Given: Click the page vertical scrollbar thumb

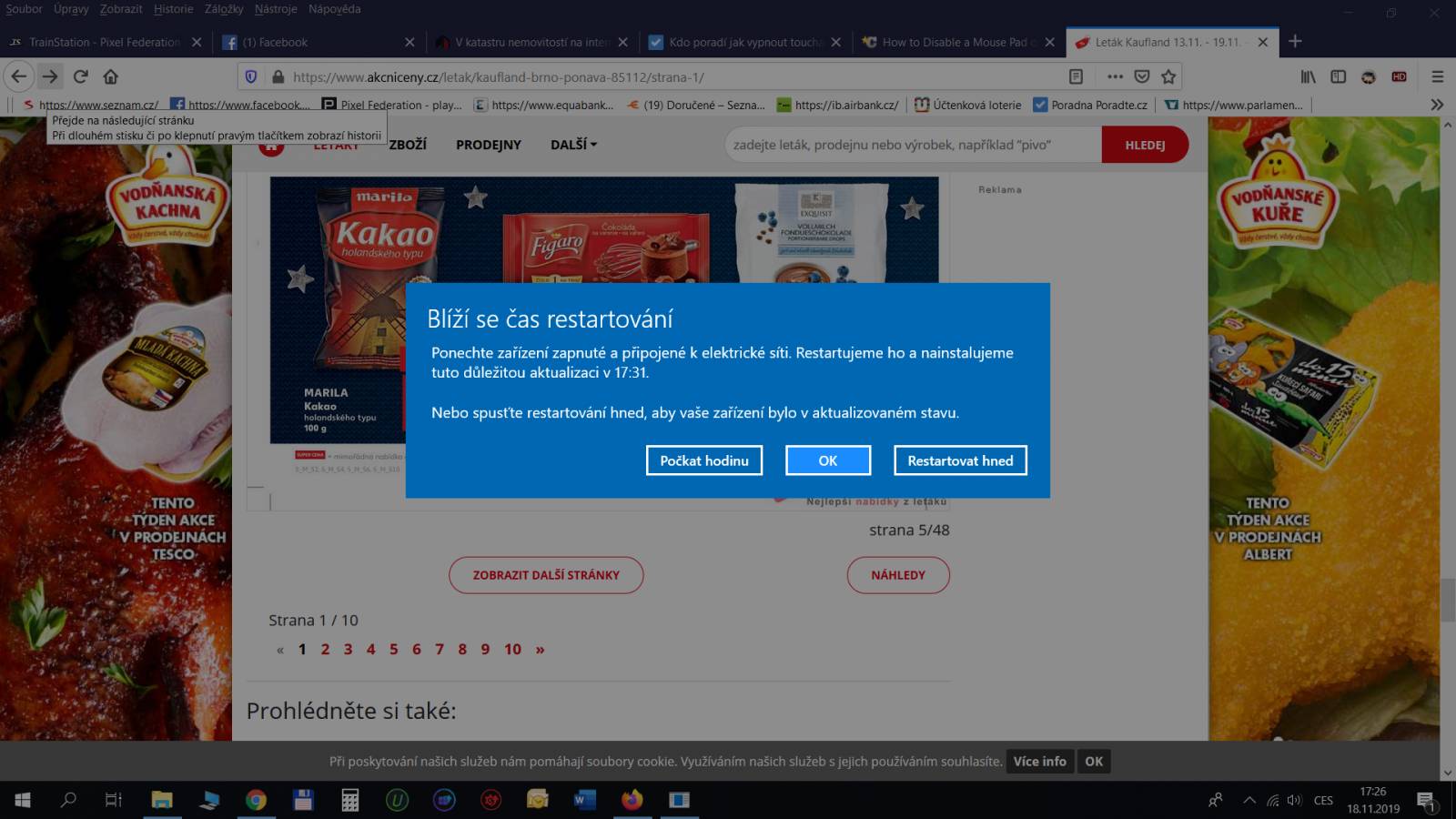Looking at the screenshot, I should click(x=1448, y=600).
